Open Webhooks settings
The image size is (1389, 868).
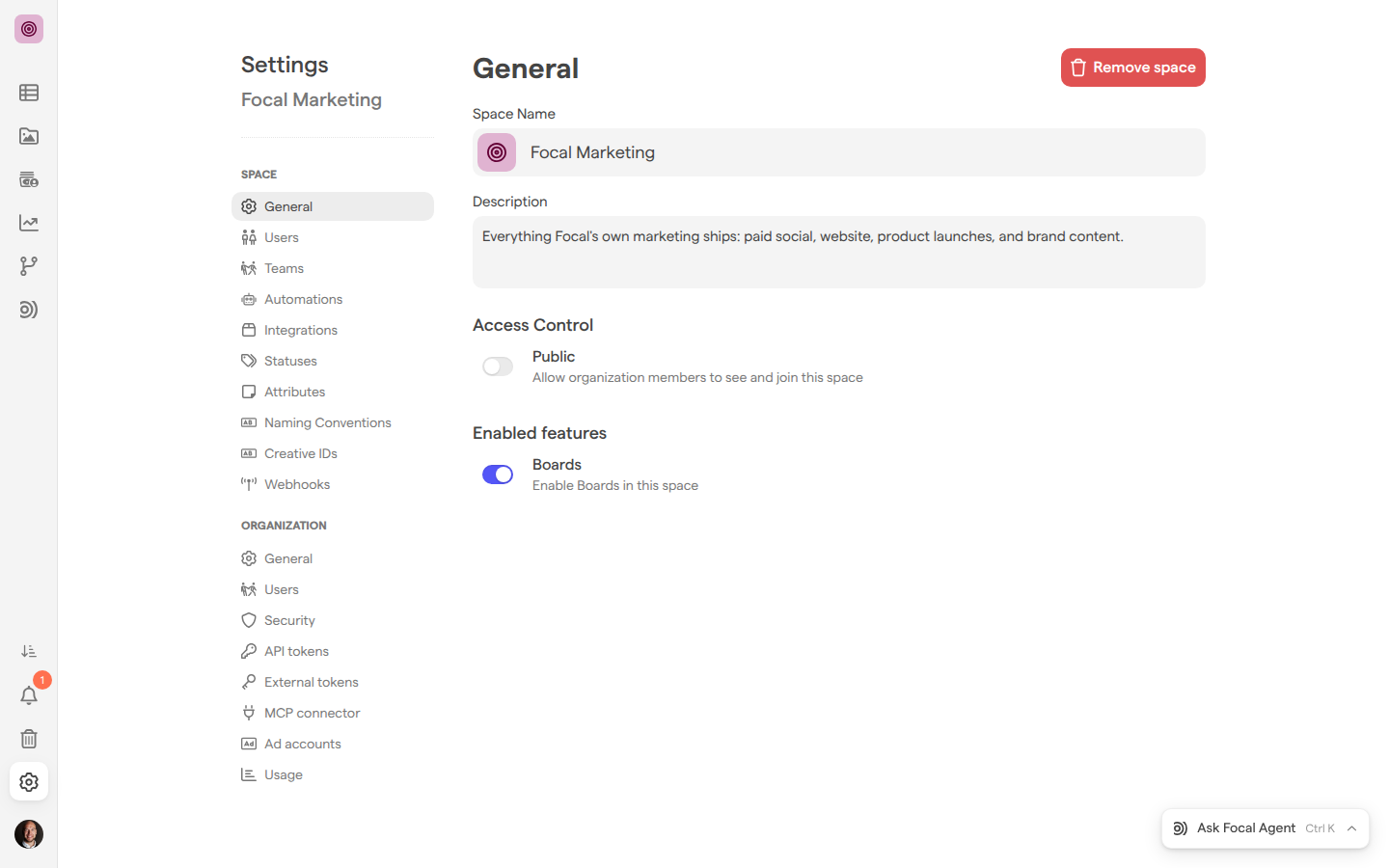[x=333, y=484]
